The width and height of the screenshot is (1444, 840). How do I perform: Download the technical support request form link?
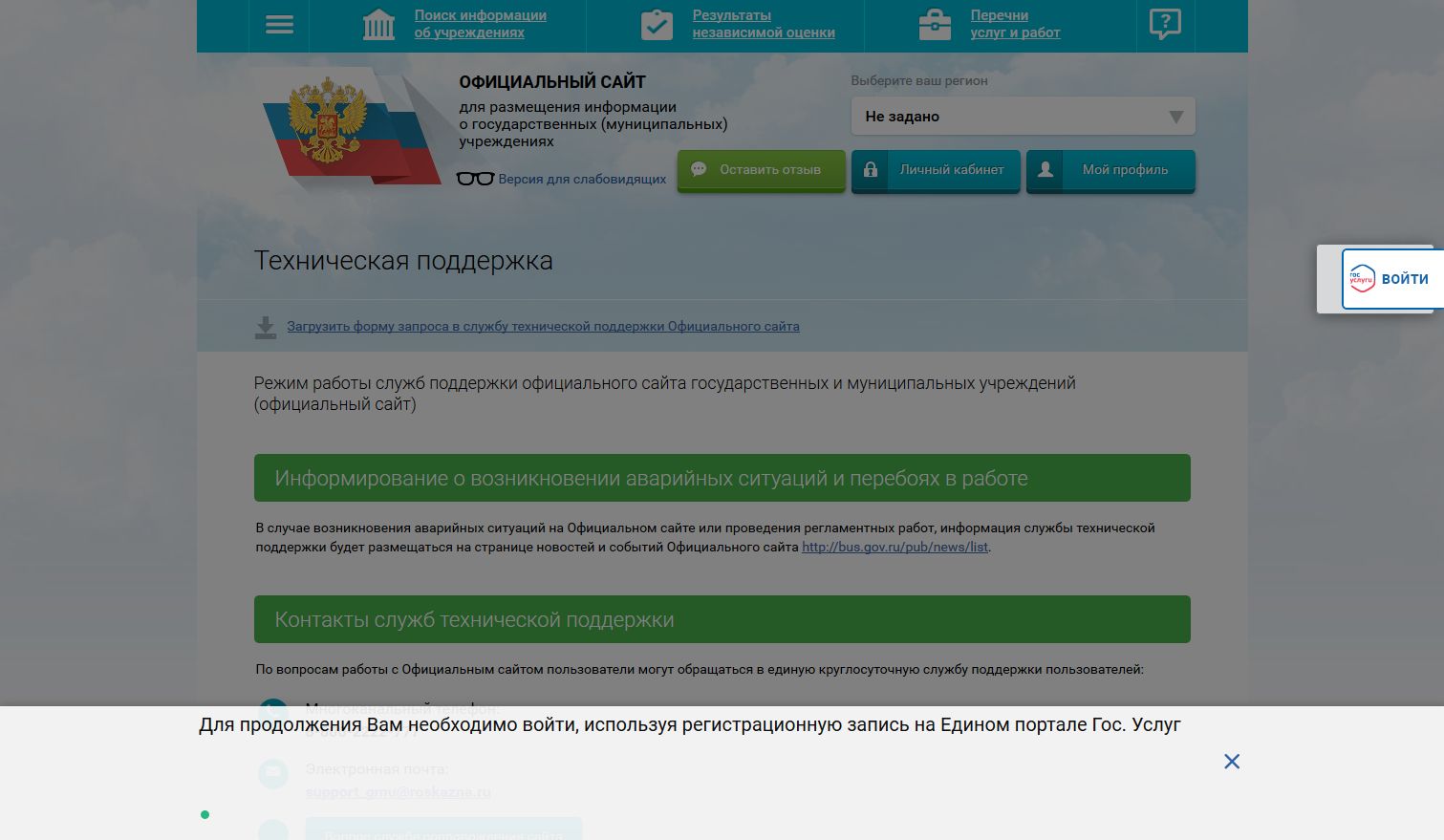(x=543, y=327)
